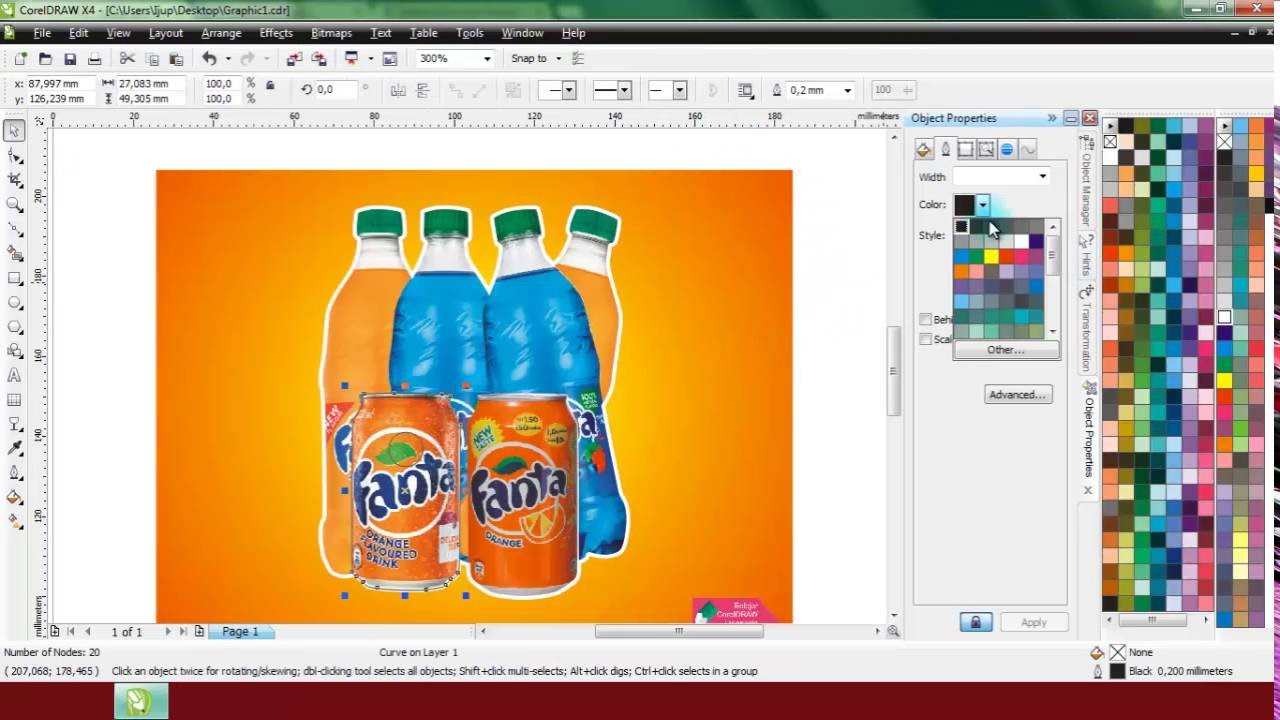
Task: Open the File menu
Action: (x=42, y=33)
